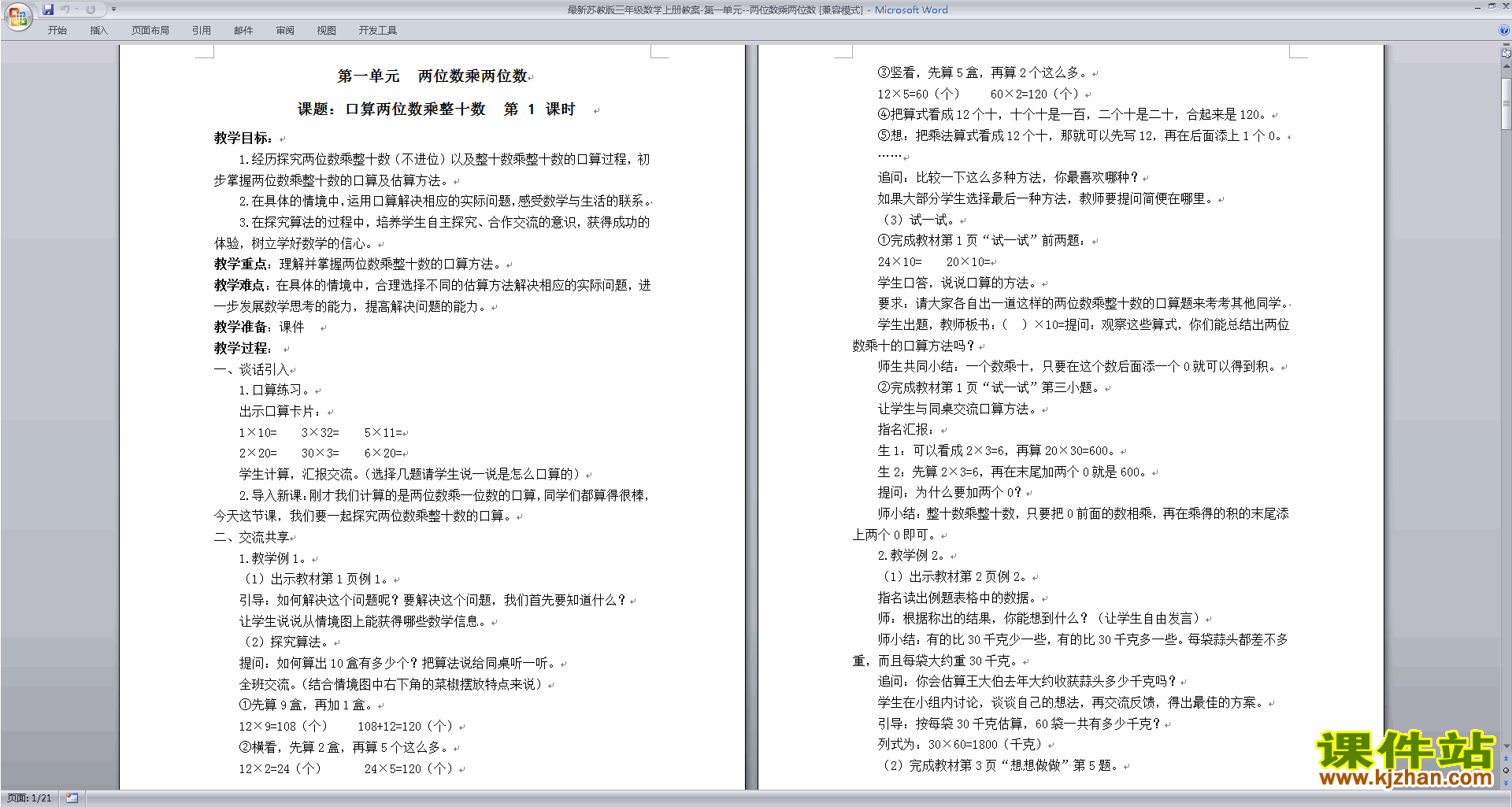Click the vertical scrollbar up arrow
The image size is (1512, 807).
(1506, 66)
